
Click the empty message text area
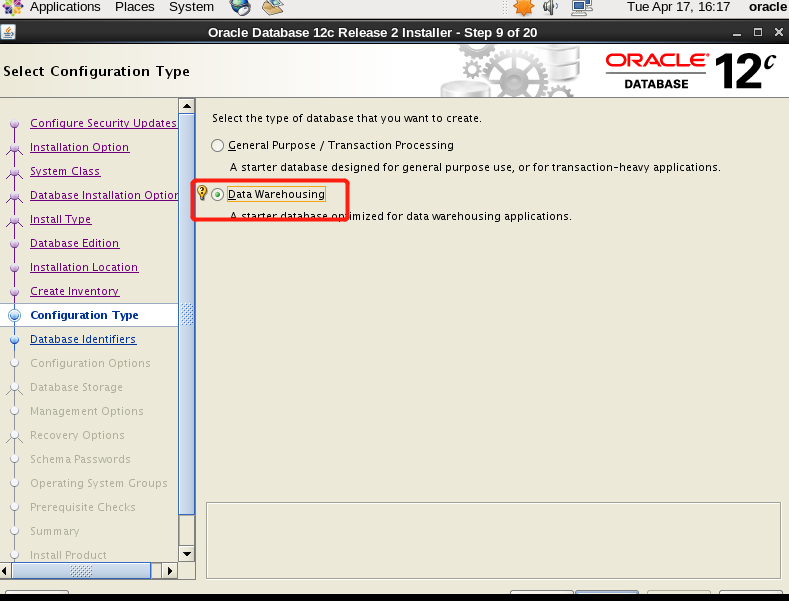click(x=493, y=541)
